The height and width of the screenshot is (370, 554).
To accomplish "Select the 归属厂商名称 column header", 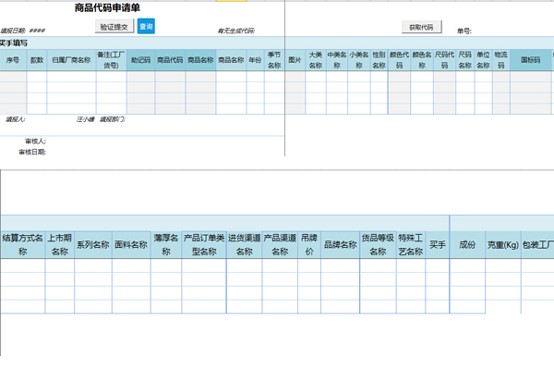I will (x=71, y=60).
